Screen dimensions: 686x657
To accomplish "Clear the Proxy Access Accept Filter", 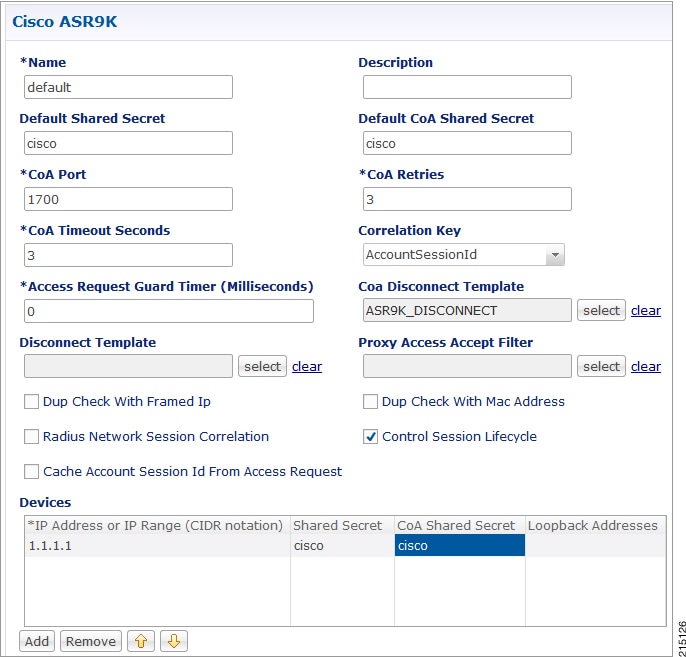I will pyautogui.click(x=646, y=367).
